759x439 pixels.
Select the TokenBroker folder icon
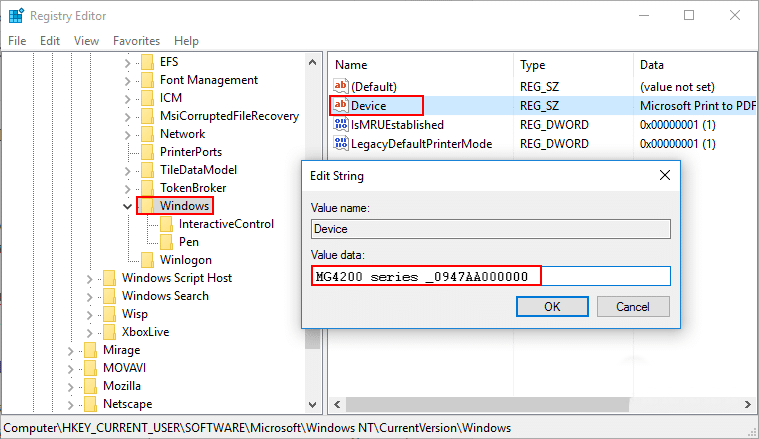148,188
